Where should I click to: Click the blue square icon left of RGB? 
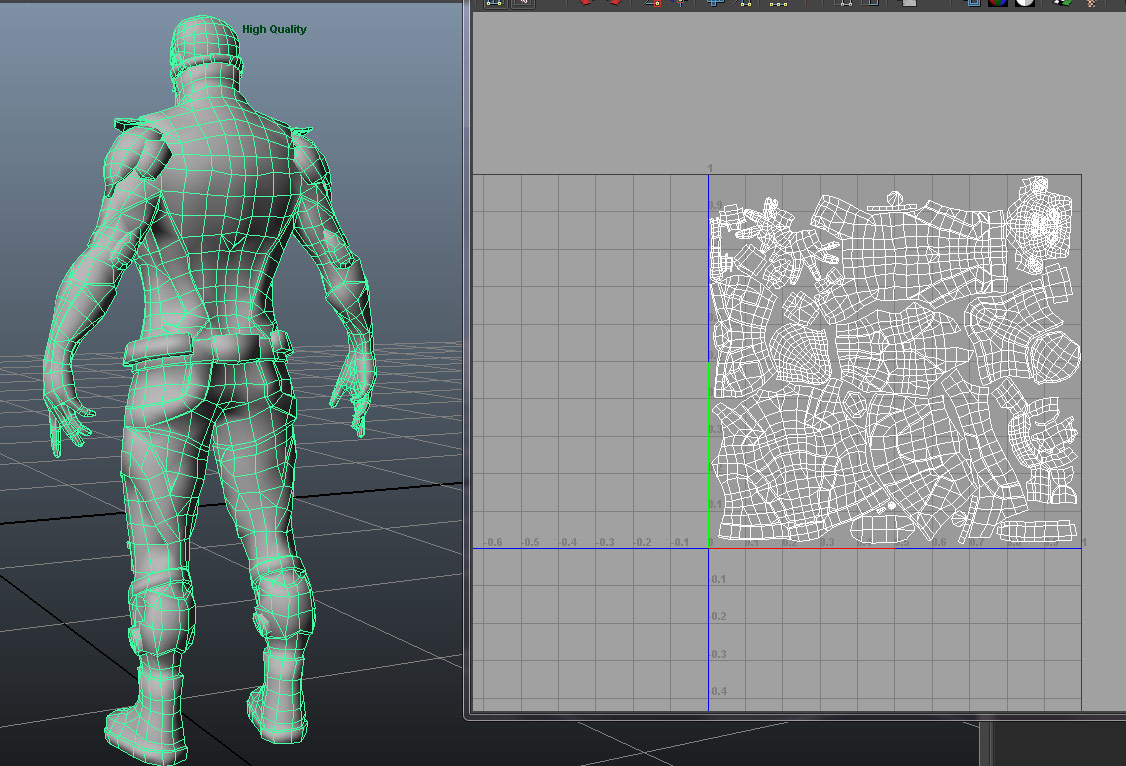(972, 3)
